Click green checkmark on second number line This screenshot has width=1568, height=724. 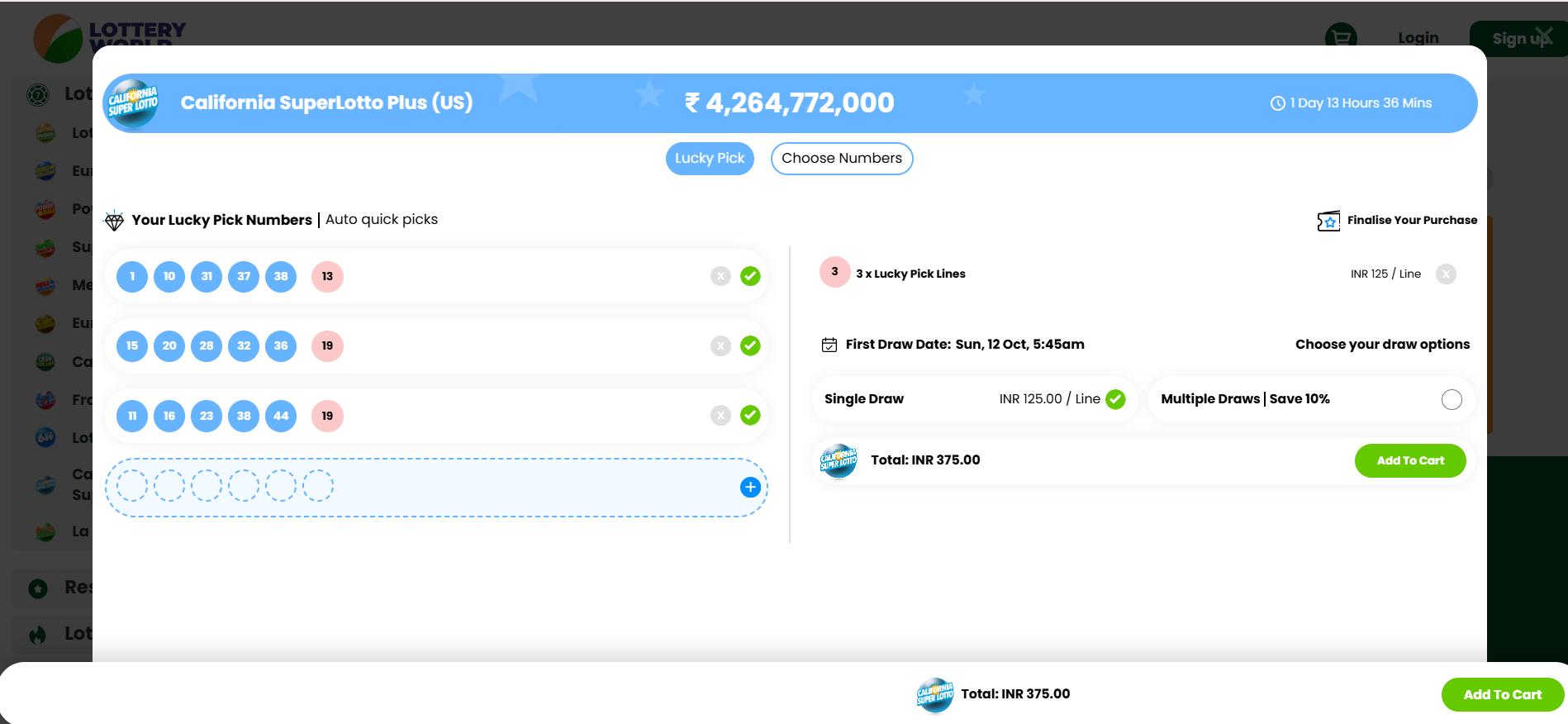[x=750, y=345]
